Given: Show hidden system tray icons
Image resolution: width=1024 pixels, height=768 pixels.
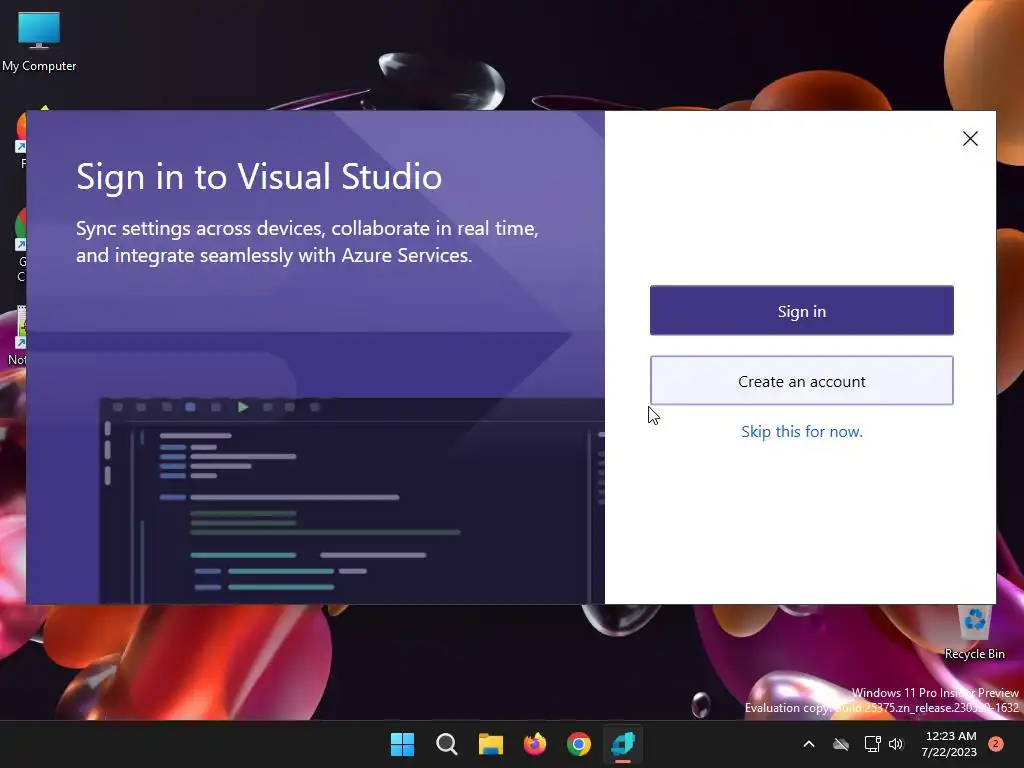Looking at the screenshot, I should coord(808,744).
